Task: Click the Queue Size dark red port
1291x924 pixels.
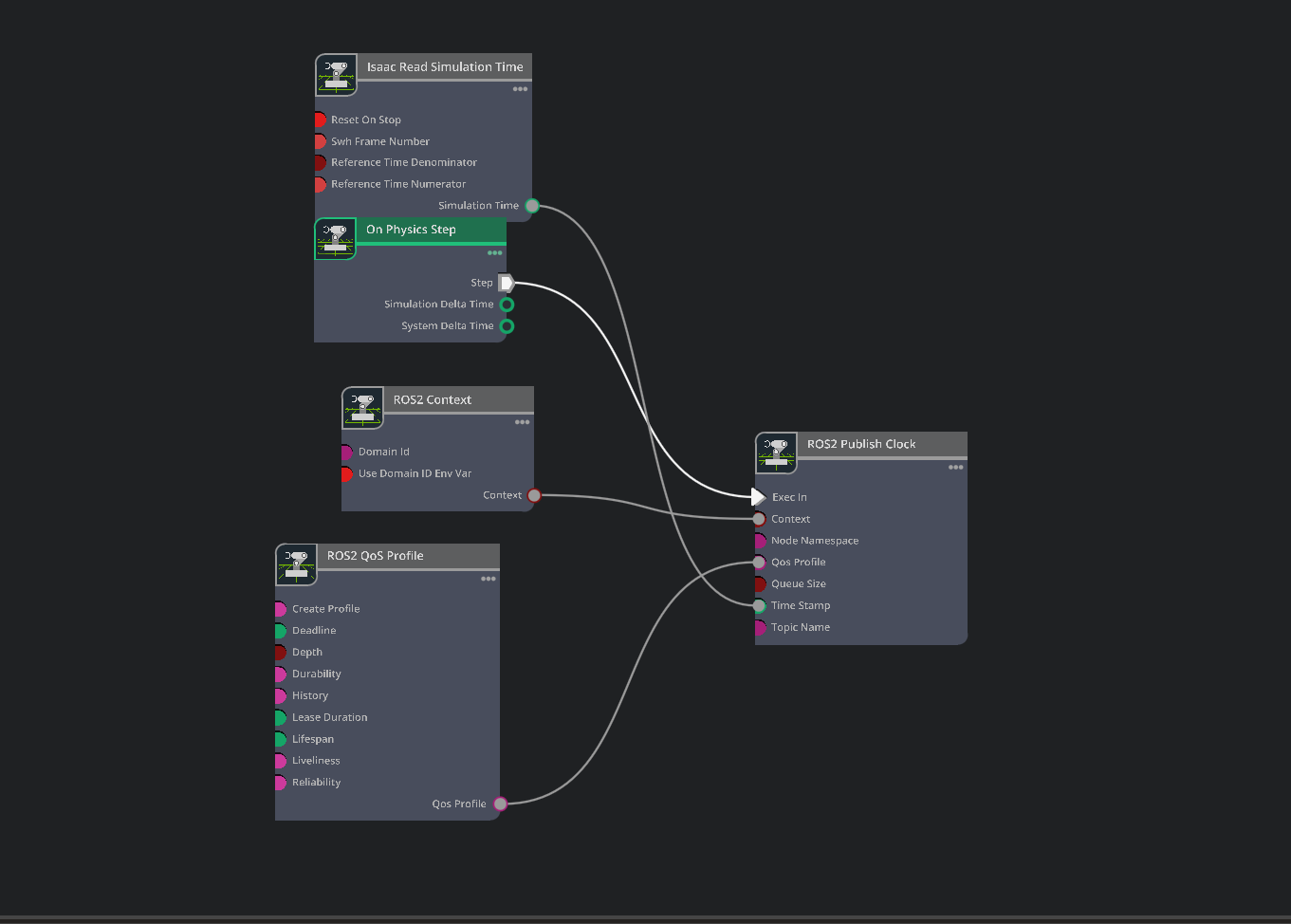Action: tap(759, 584)
